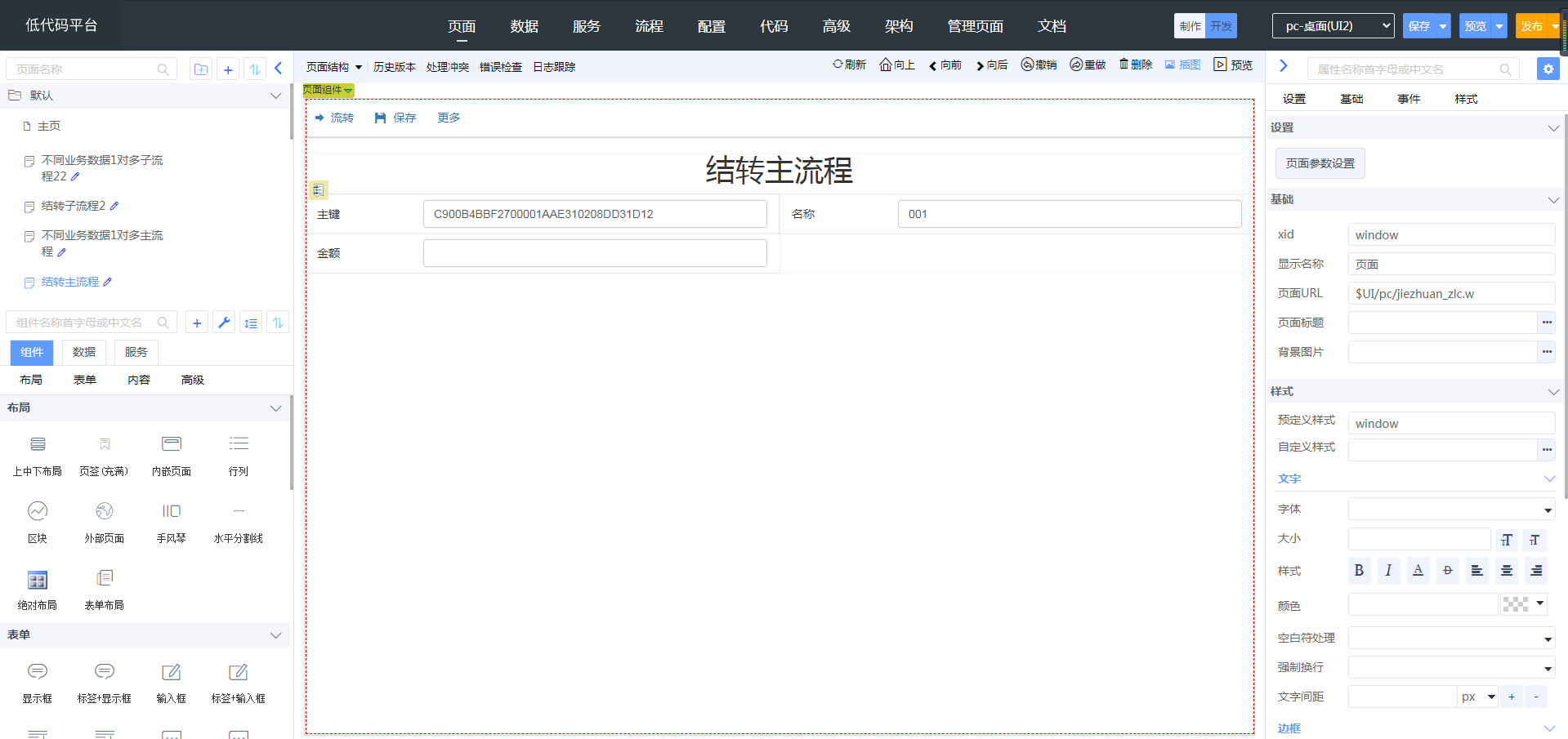The image size is (1568, 739).
Task: Collapse the 布局 component section
Action: pyautogui.click(x=275, y=408)
